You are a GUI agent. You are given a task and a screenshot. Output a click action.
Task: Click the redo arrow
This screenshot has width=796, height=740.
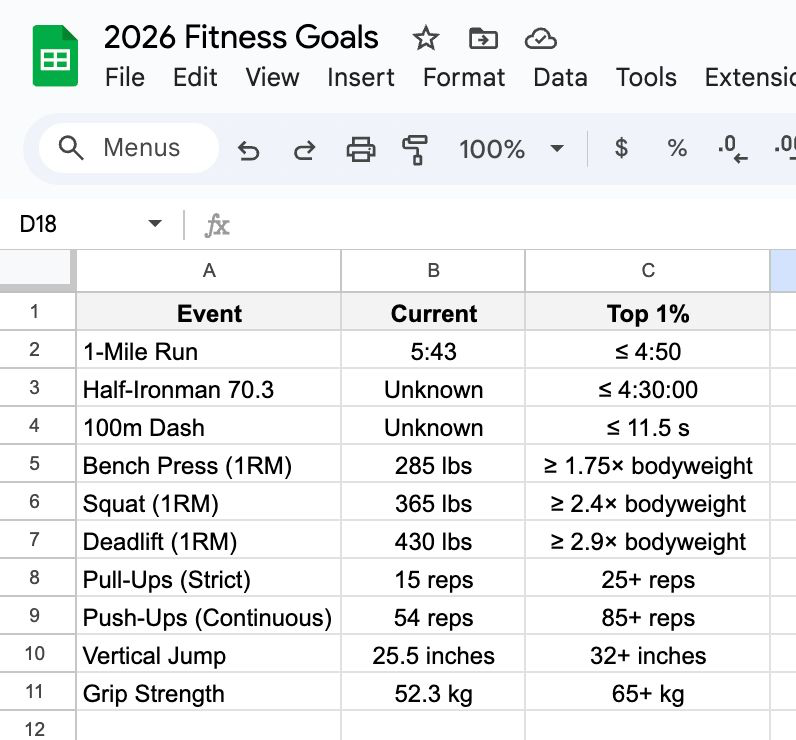(305, 150)
